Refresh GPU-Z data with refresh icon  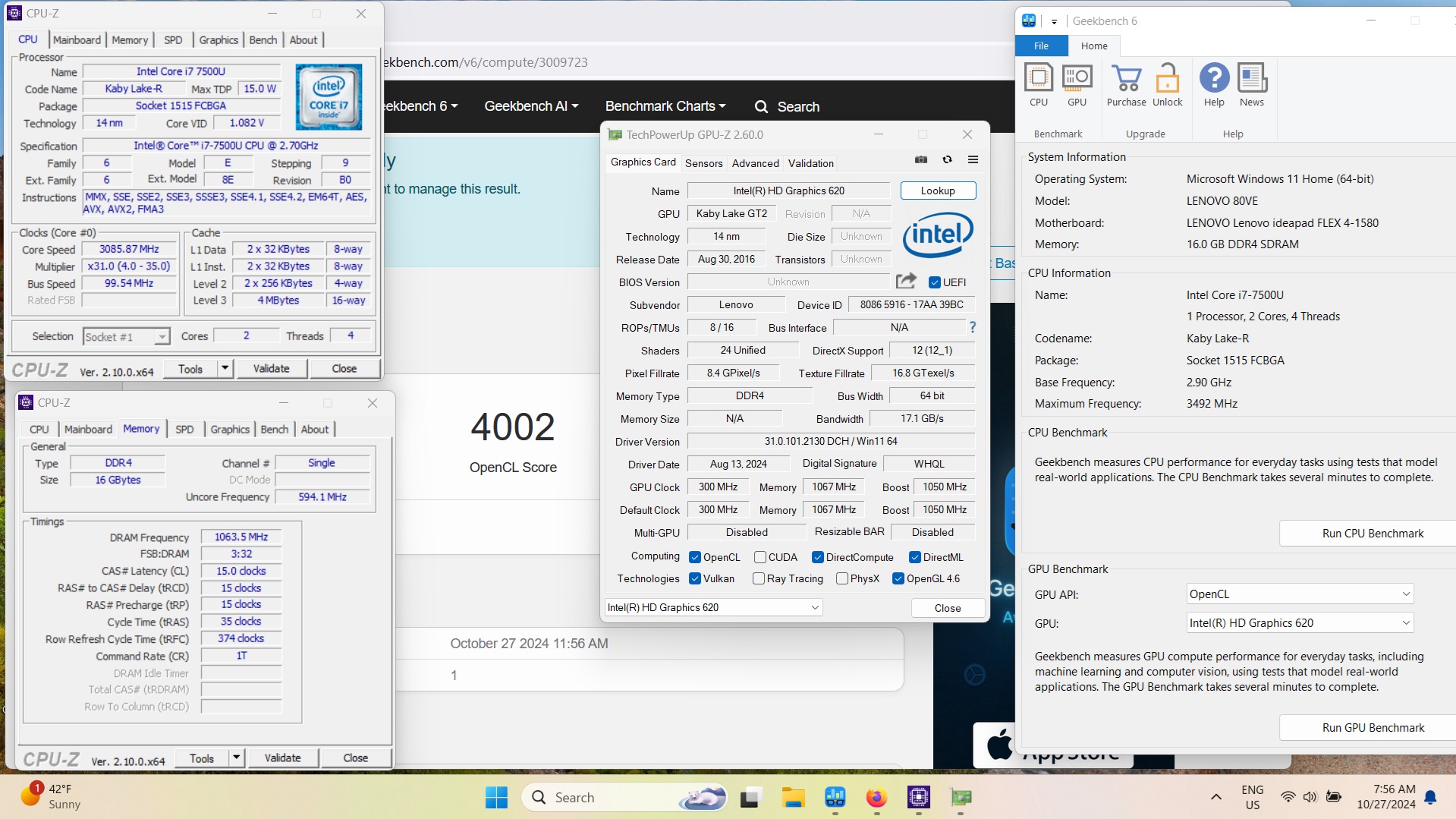pyautogui.click(x=947, y=159)
